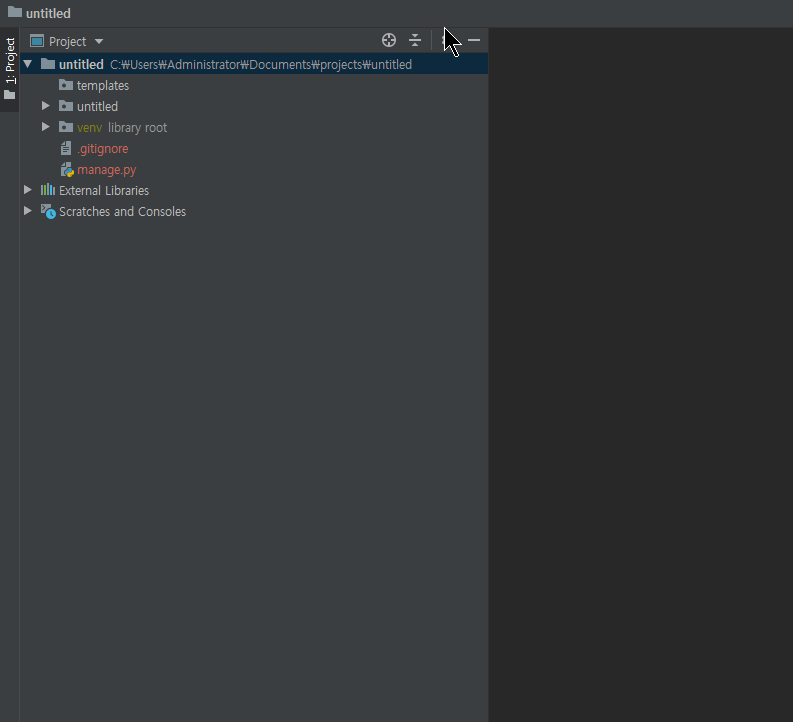Click the inner untitled folder icon
Screen dimensions: 793x722
click(x=66, y=106)
